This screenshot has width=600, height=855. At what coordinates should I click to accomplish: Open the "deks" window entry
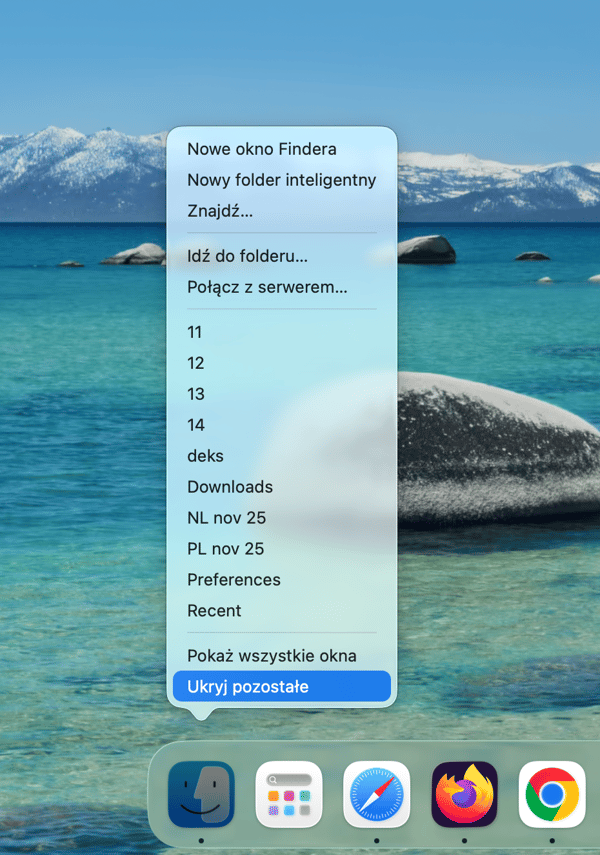(x=205, y=456)
